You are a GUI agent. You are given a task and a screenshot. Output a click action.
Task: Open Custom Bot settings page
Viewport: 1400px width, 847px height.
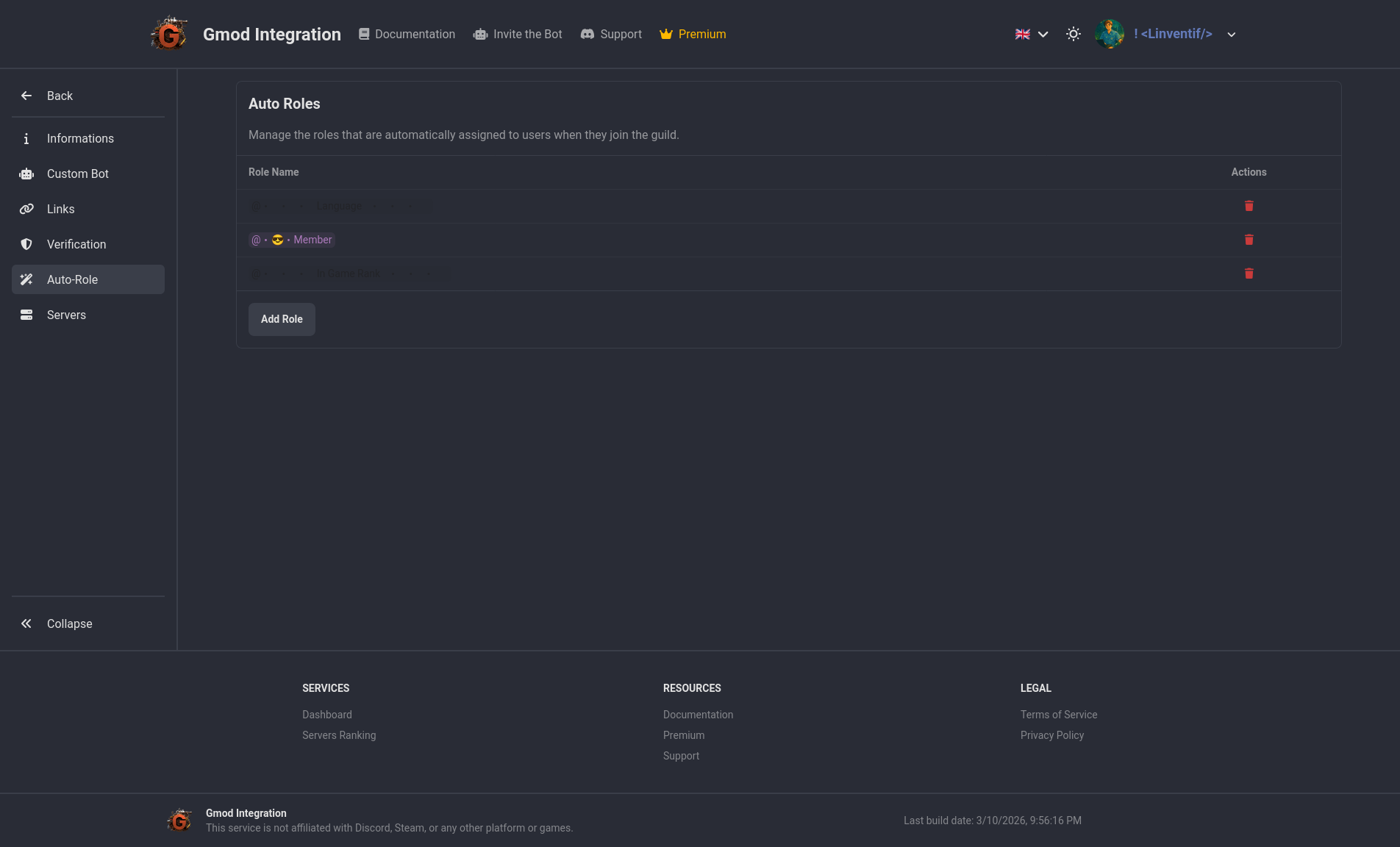(78, 174)
